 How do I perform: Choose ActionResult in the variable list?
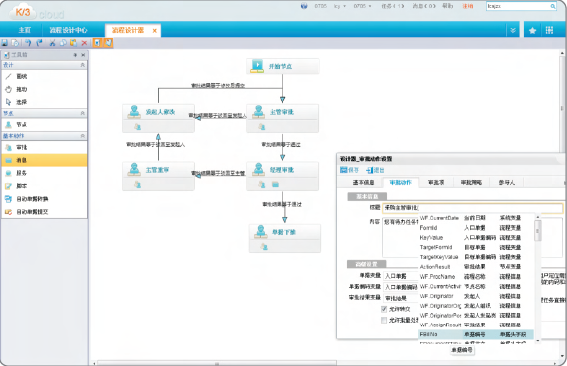[476, 267]
